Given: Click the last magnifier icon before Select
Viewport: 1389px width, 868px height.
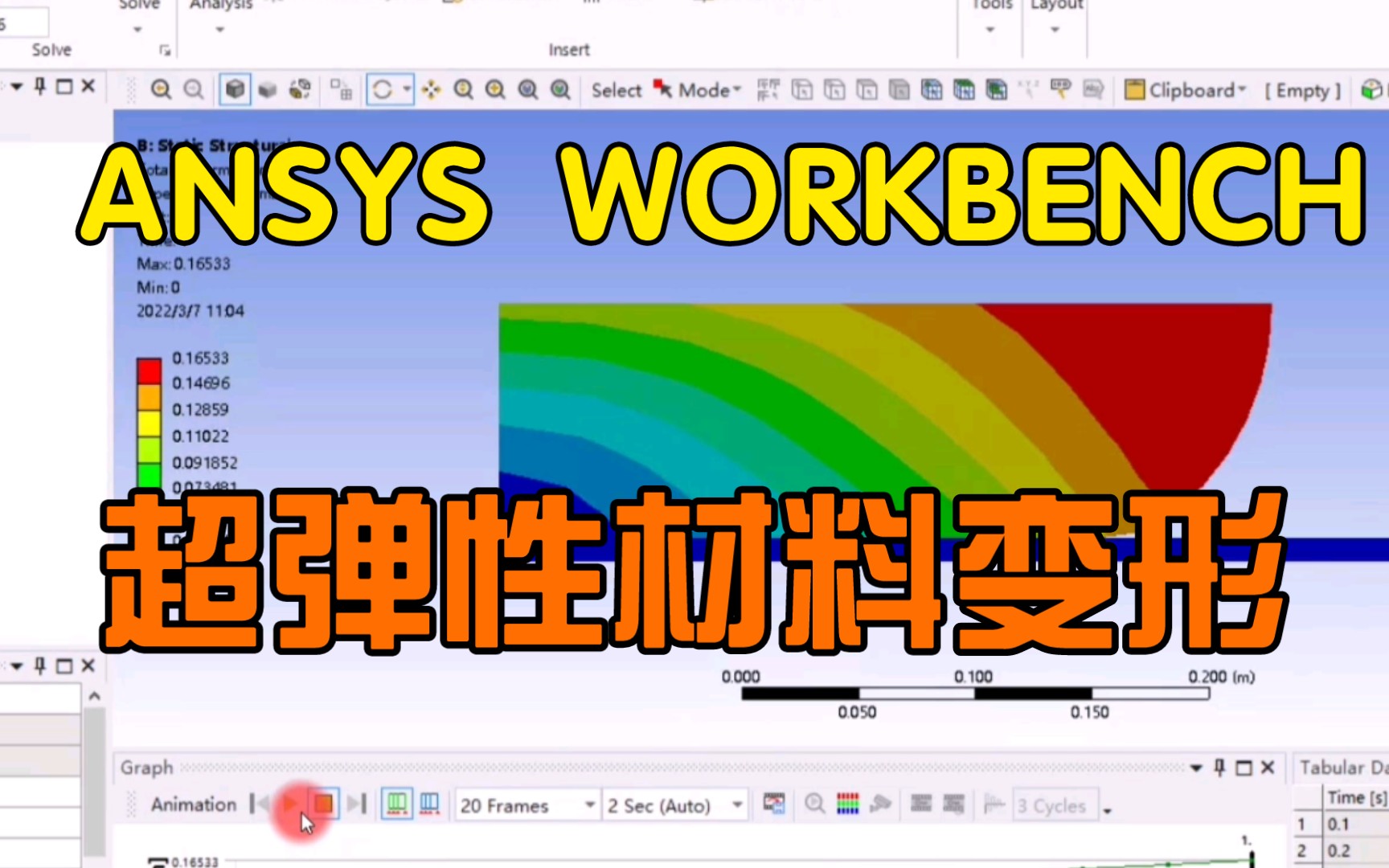Looking at the screenshot, I should click(x=560, y=89).
